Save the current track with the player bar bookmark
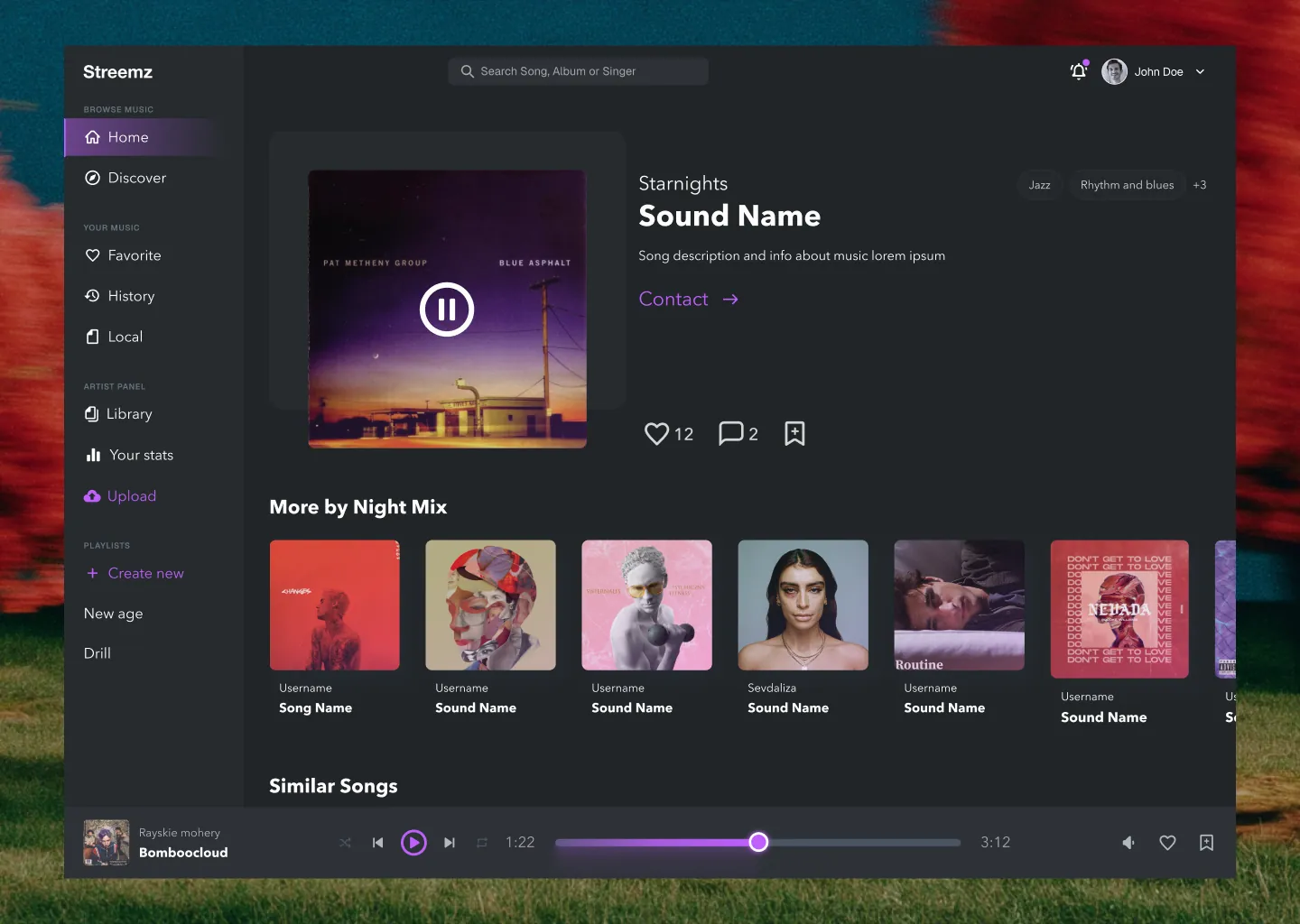The height and width of the screenshot is (924, 1300). pos(1206,843)
